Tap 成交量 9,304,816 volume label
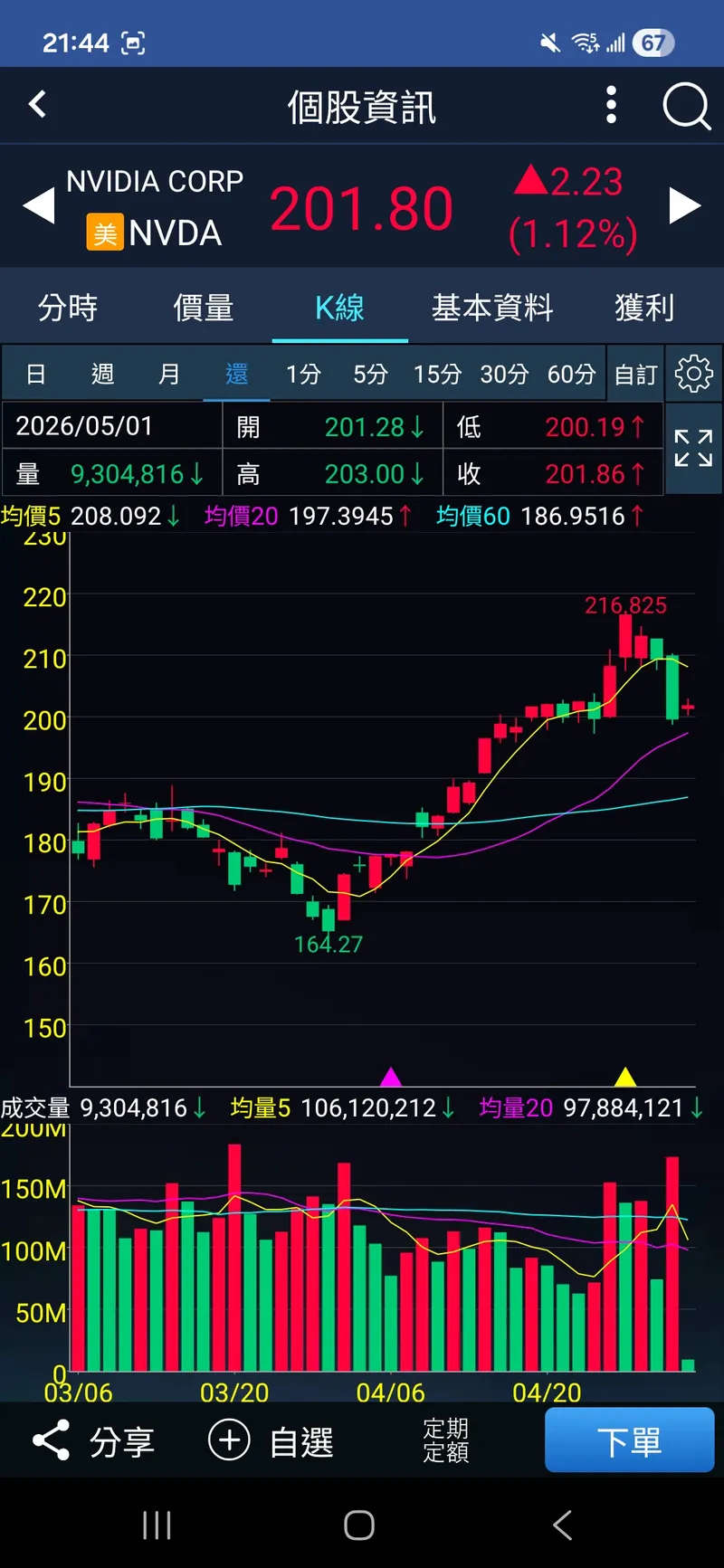Image resolution: width=724 pixels, height=1568 pixels. (x=103, y=1108)
